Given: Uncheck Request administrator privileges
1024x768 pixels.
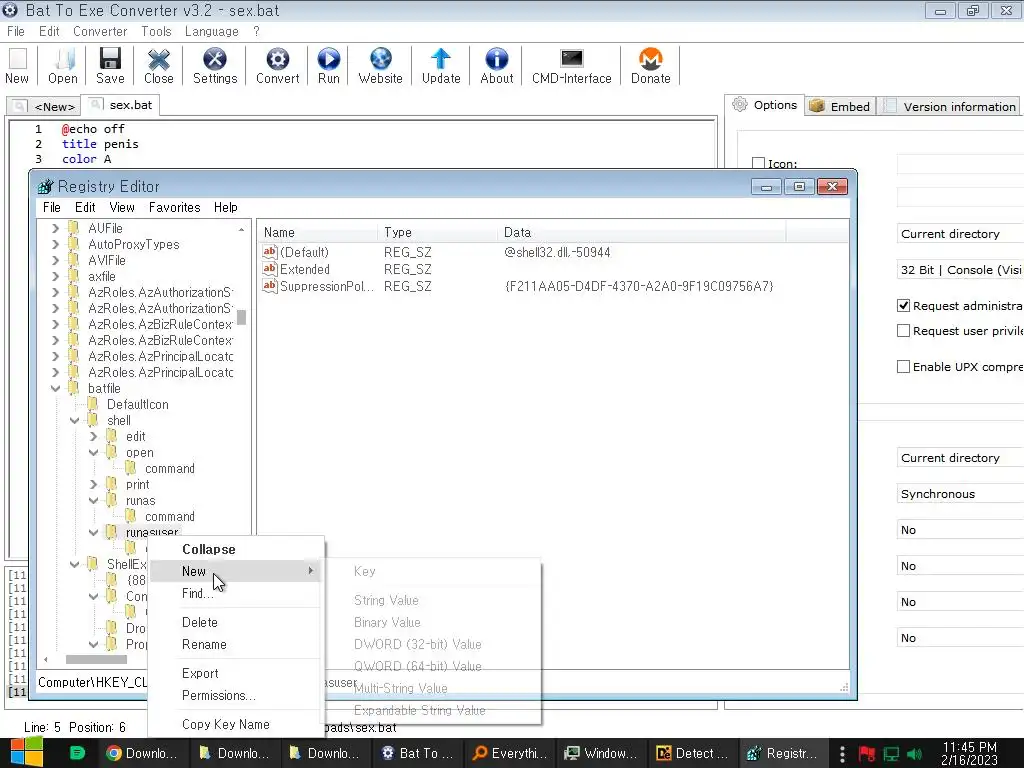Looking at the screenshot, I should (x=903, y=306).
